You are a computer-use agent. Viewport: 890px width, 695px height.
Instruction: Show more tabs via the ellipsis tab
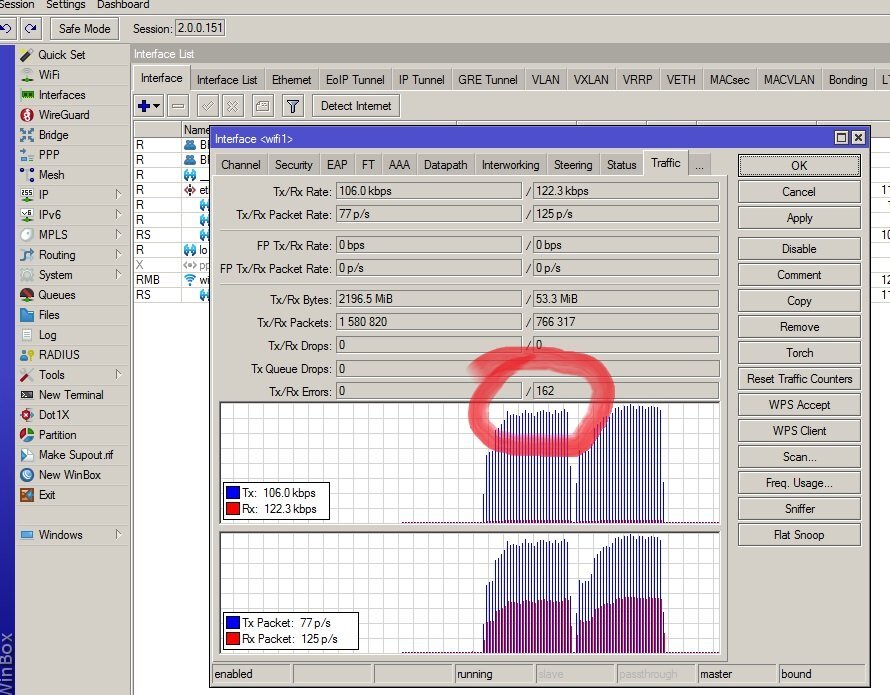click(699, 165)
